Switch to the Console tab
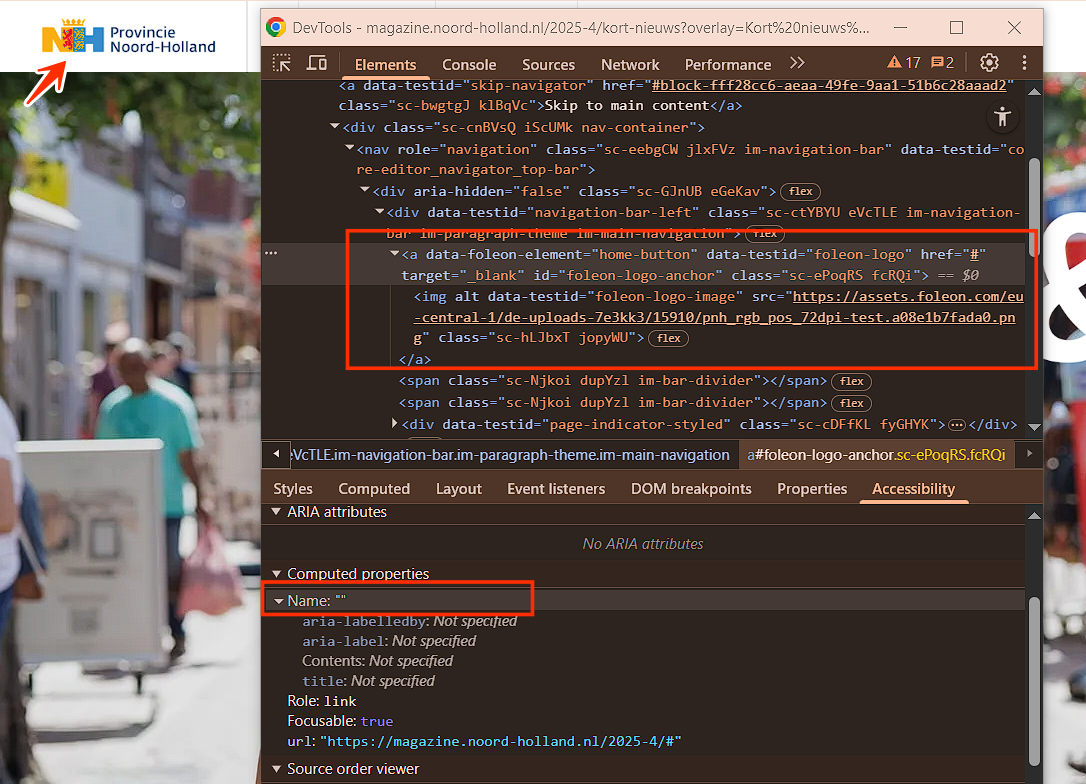This screenshot has height=784, width=1086. [469, 64]
